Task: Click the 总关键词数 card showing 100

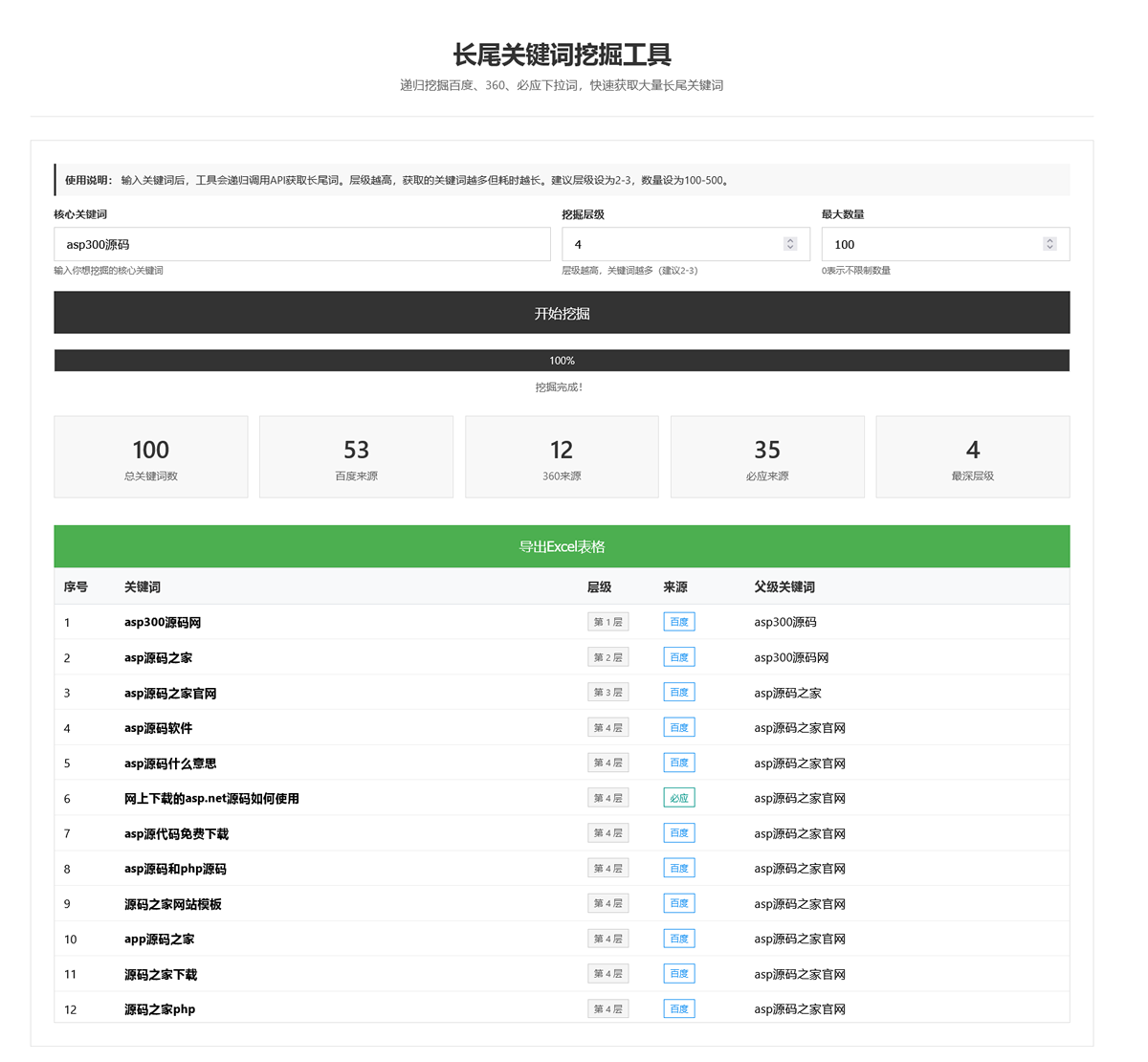Action: pyautogui.click(x=150, y=456)
